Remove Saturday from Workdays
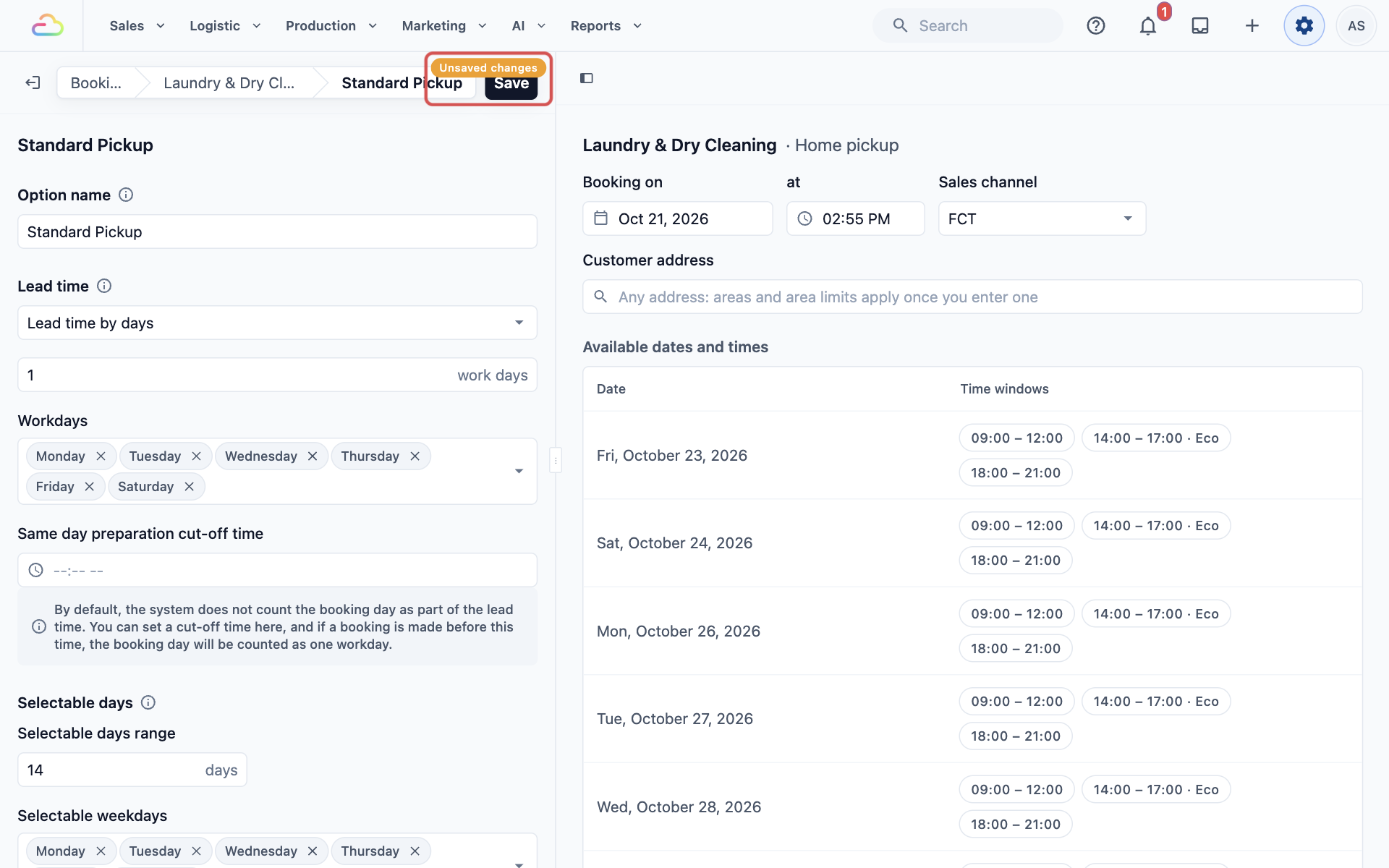This screenshot has height=868, width=1389. (190, 487)
